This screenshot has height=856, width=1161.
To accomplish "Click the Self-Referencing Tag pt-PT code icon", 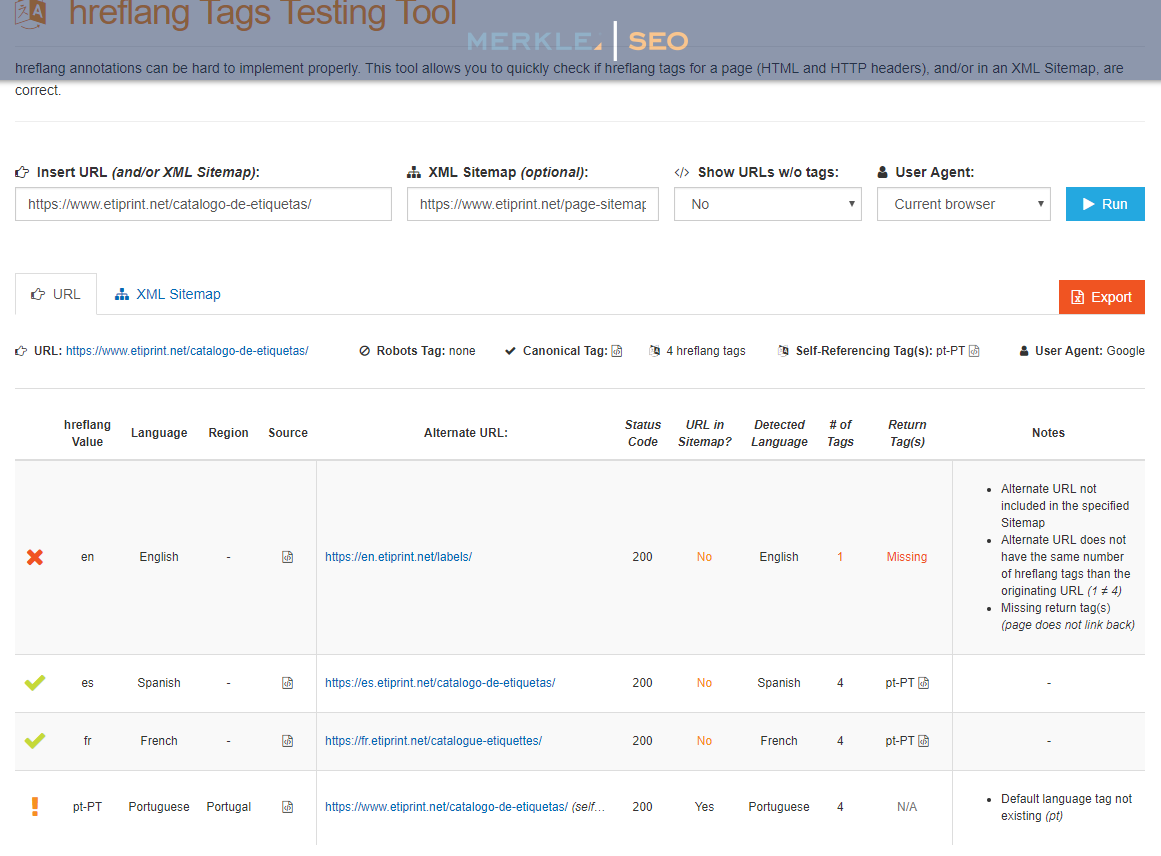I will tap(974, 351).
